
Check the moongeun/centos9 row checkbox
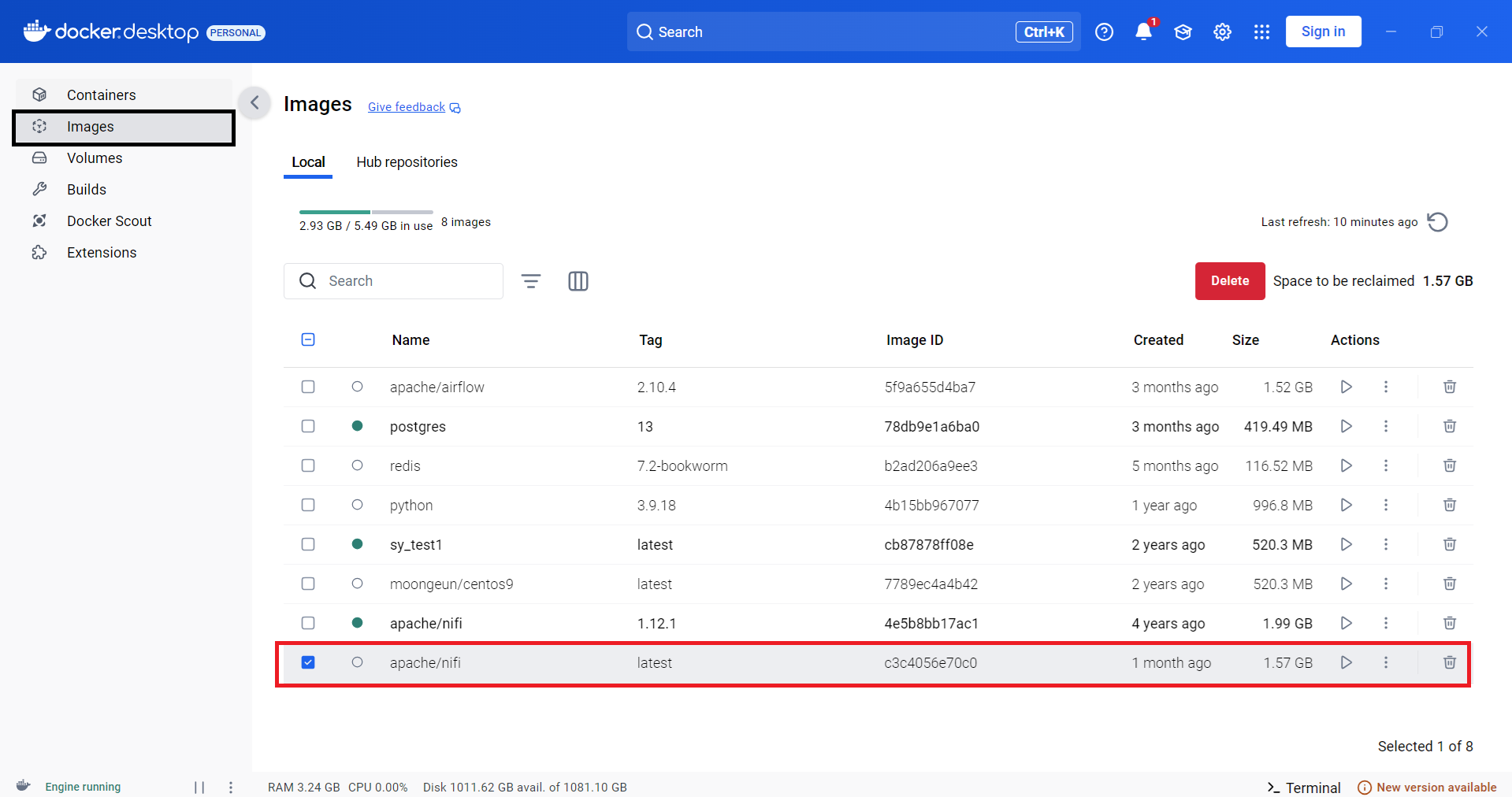[308, 584]
